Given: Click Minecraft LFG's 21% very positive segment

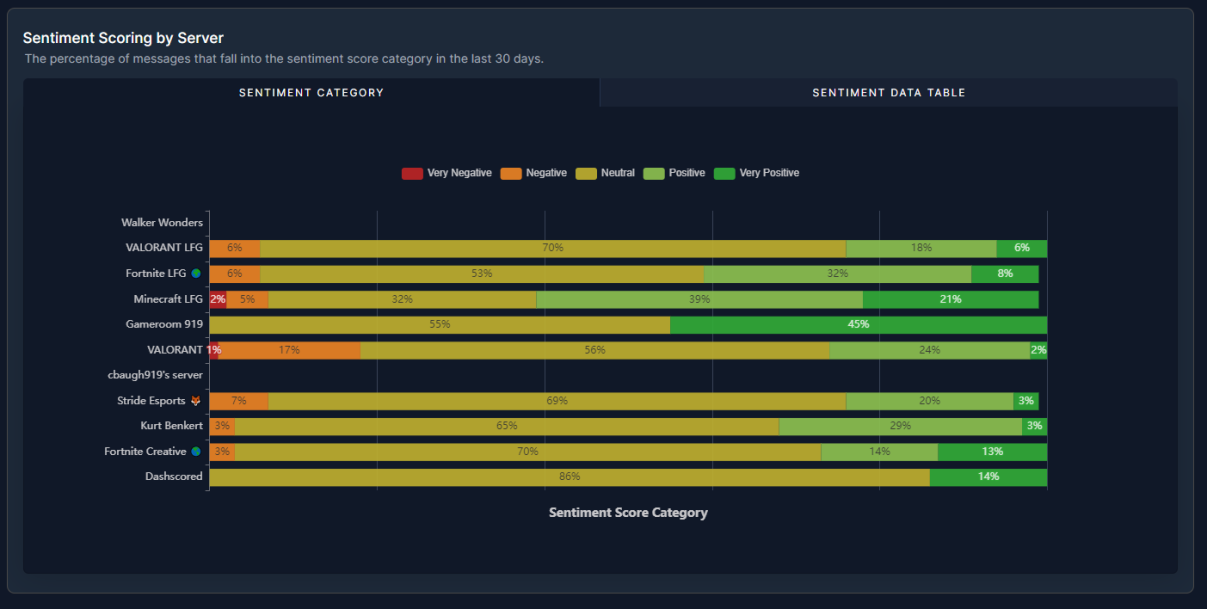Looking at the screenshot, I should click(x=950, y=299).
